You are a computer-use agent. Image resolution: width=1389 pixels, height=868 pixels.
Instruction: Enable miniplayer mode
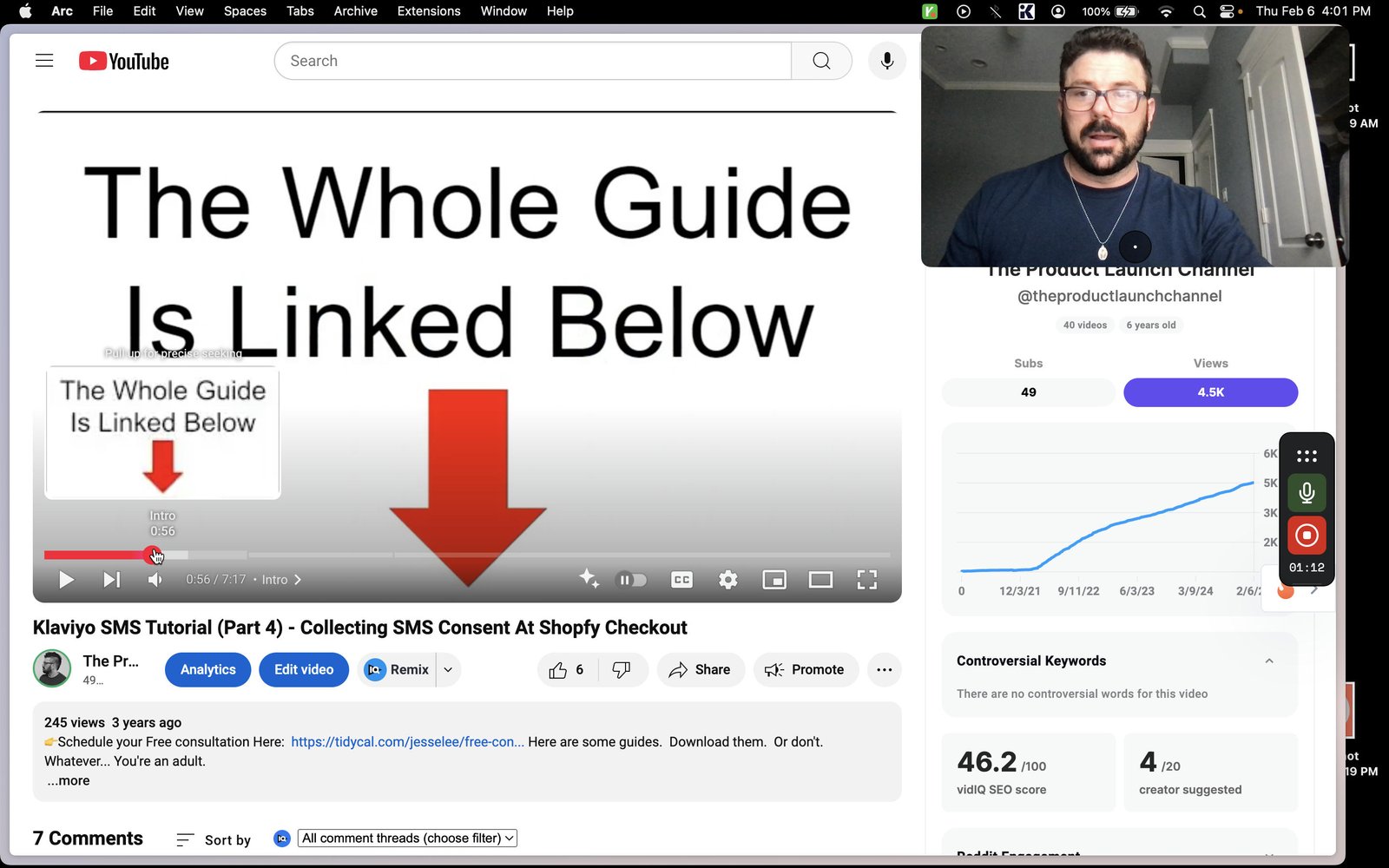point(774,580)
